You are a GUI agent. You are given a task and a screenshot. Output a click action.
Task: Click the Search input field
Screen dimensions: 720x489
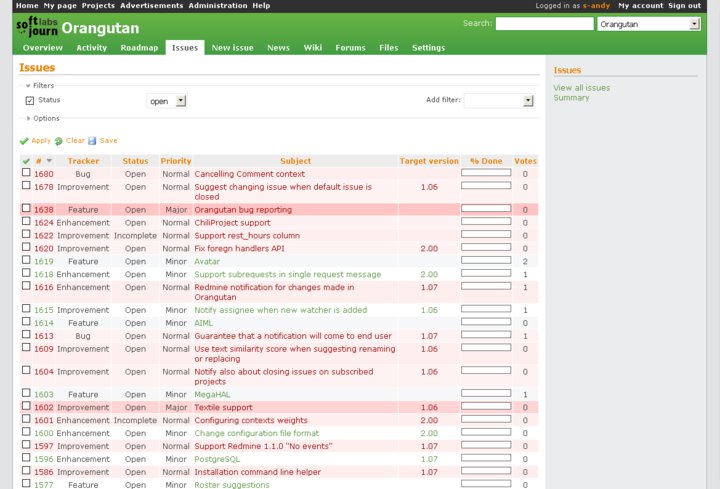544,24
